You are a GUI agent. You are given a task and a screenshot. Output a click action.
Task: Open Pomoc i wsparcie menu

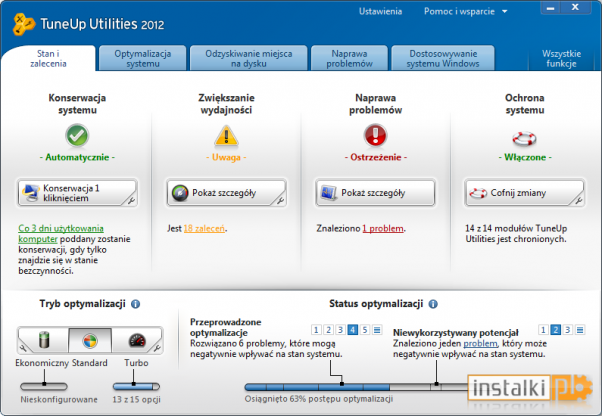459,12
